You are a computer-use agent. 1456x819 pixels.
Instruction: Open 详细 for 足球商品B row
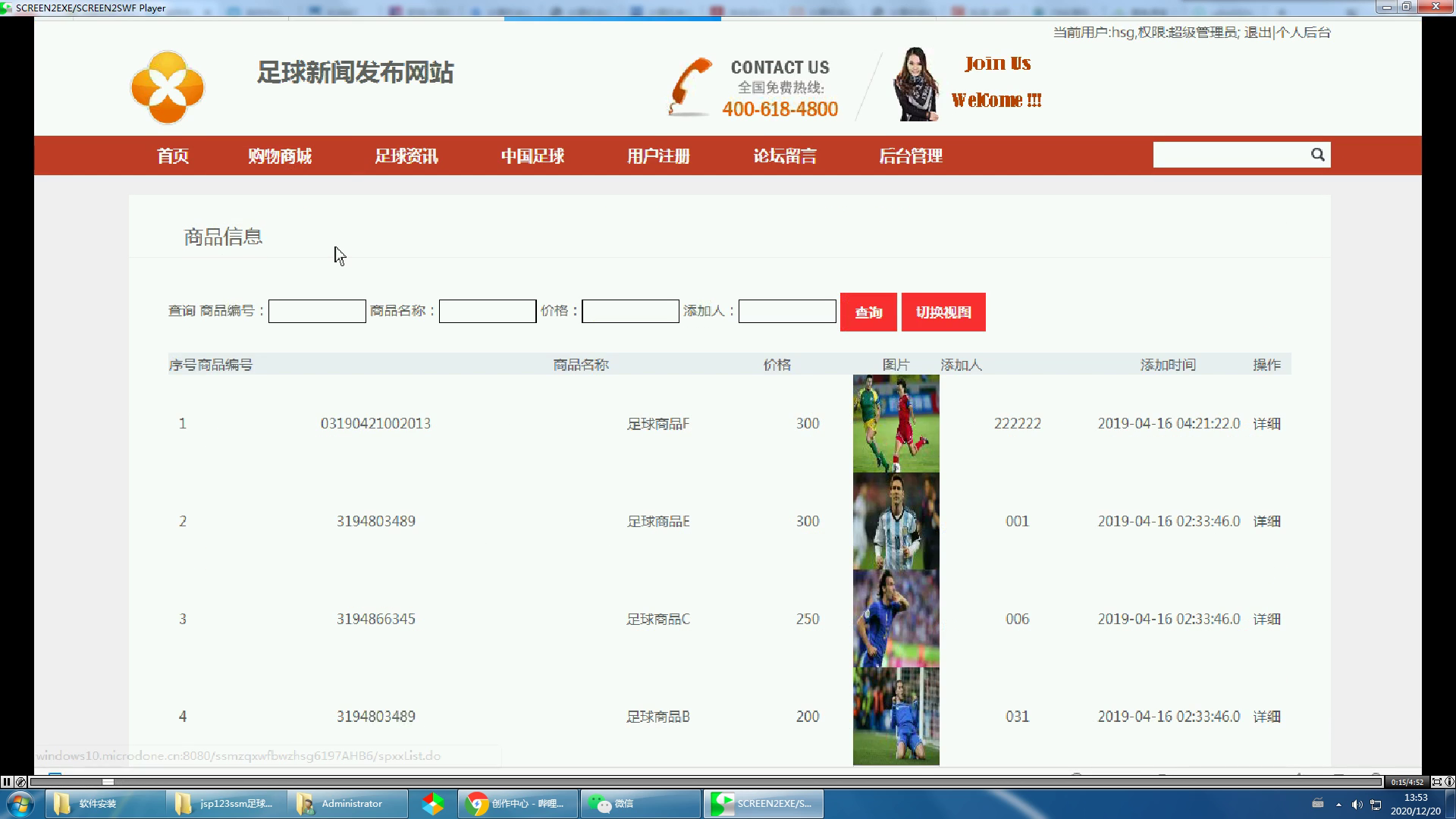1266,717
